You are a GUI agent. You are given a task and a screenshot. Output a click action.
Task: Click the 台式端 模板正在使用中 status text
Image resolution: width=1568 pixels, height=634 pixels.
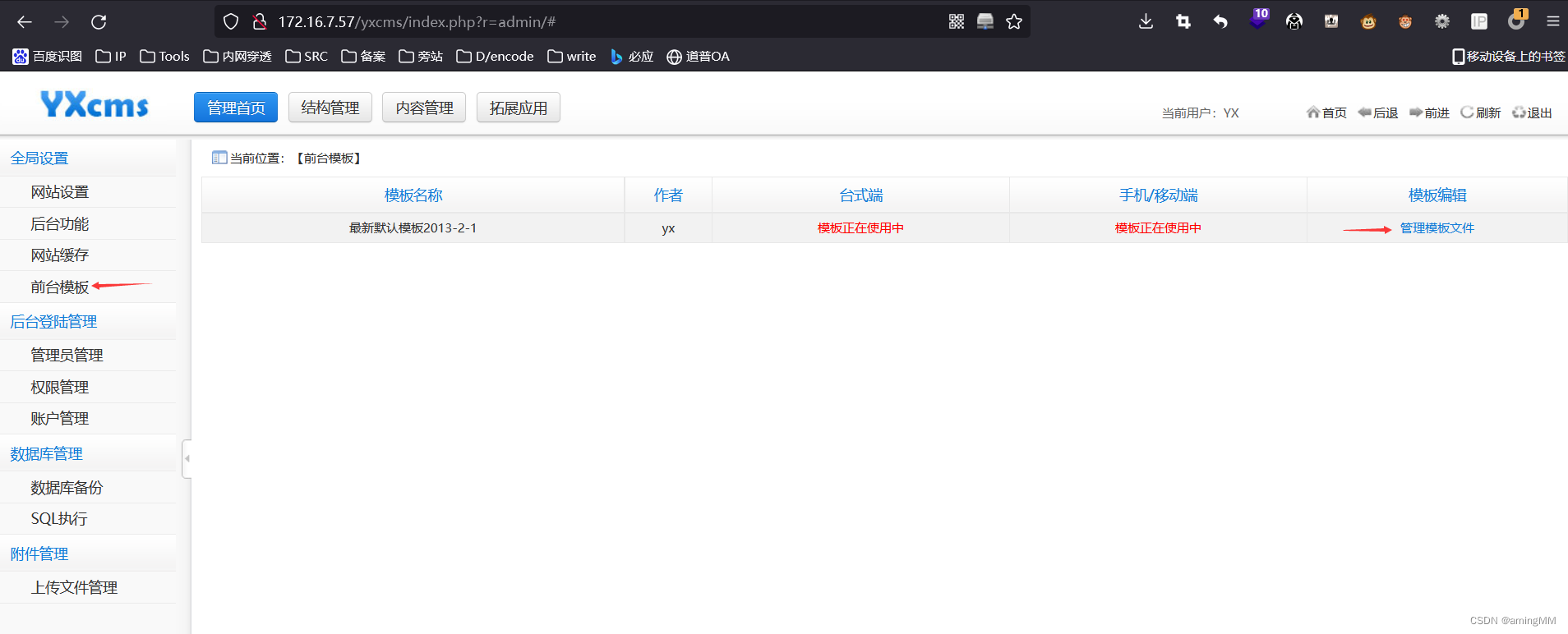click(x=860, y=228)
